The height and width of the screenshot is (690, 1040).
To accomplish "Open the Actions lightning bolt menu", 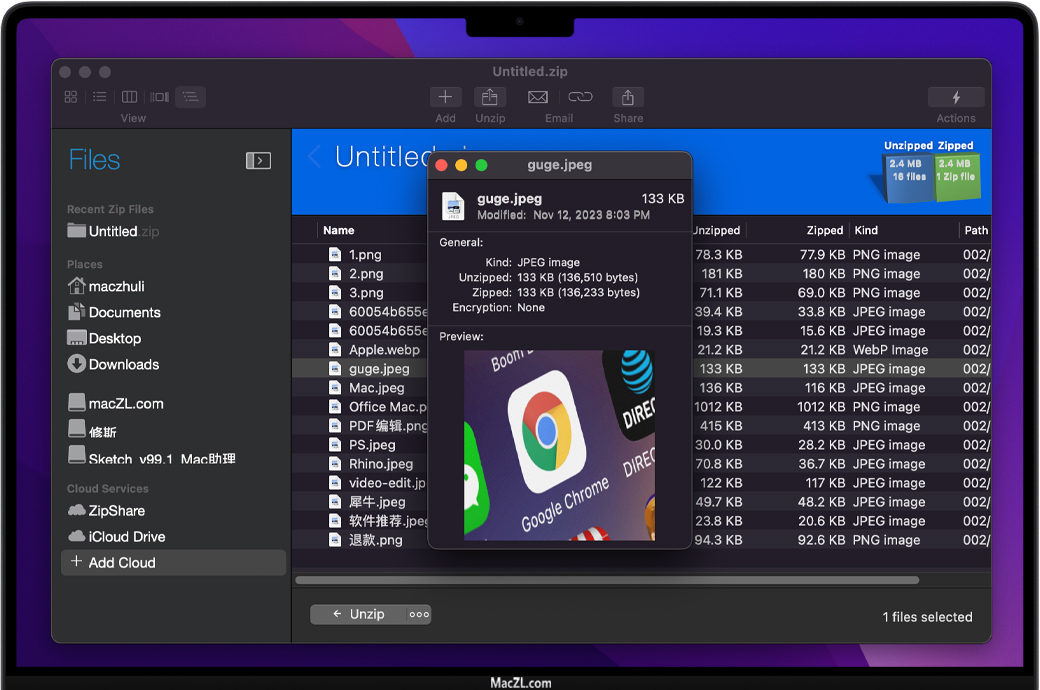I will pos(956,97).
